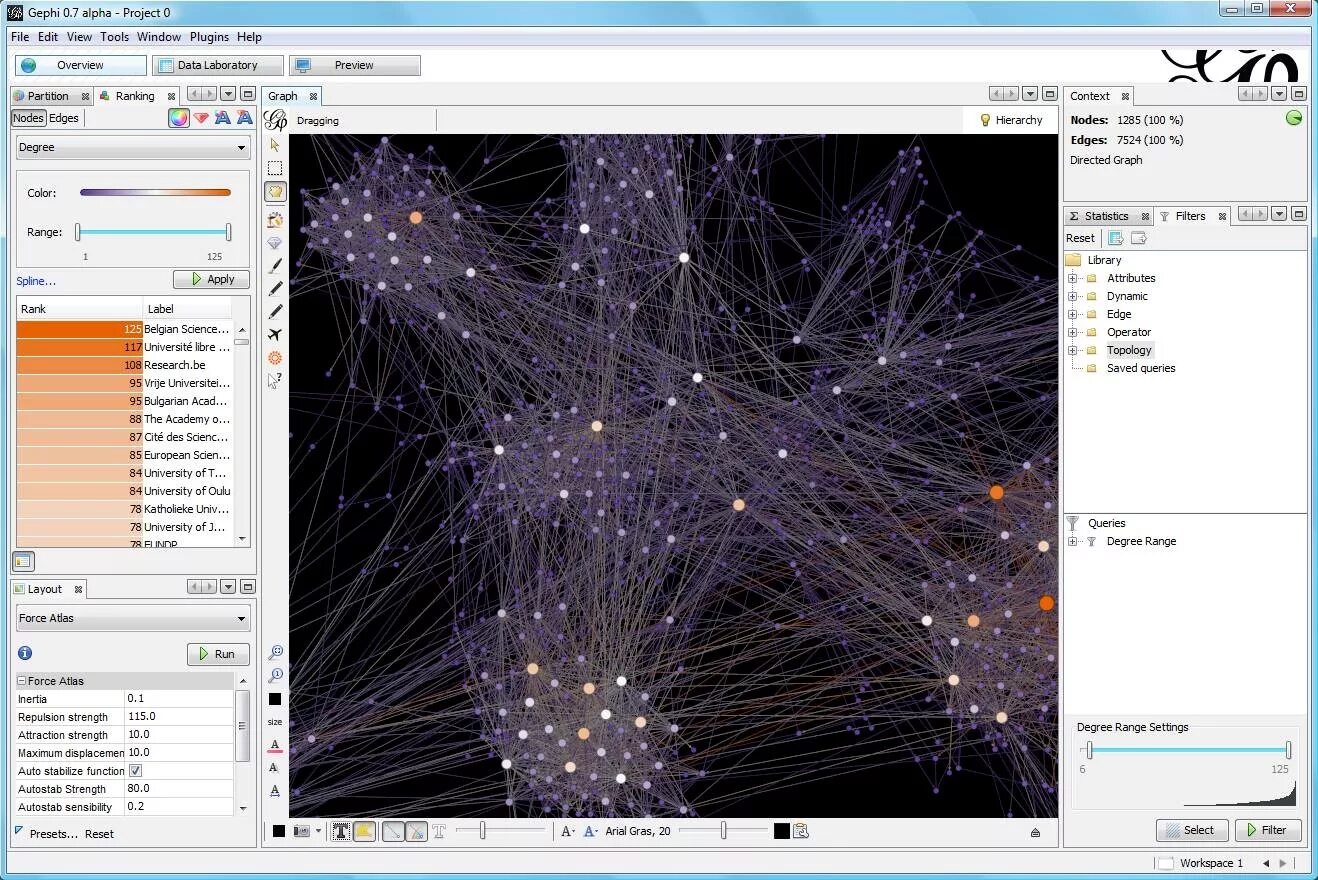Click the screenshot camera icon in bottom bar
This screenshot has height=880, width=1318.
[x=302, y=831]
